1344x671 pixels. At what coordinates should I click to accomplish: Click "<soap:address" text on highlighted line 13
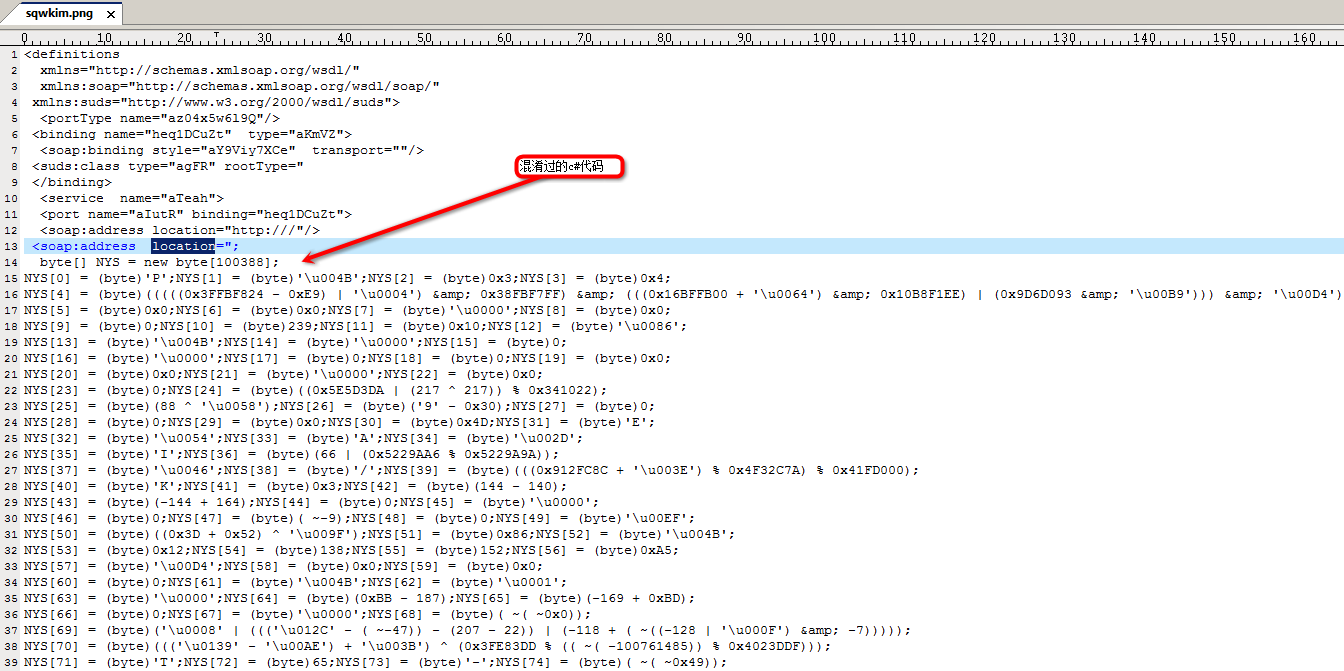tap(84, 246)
